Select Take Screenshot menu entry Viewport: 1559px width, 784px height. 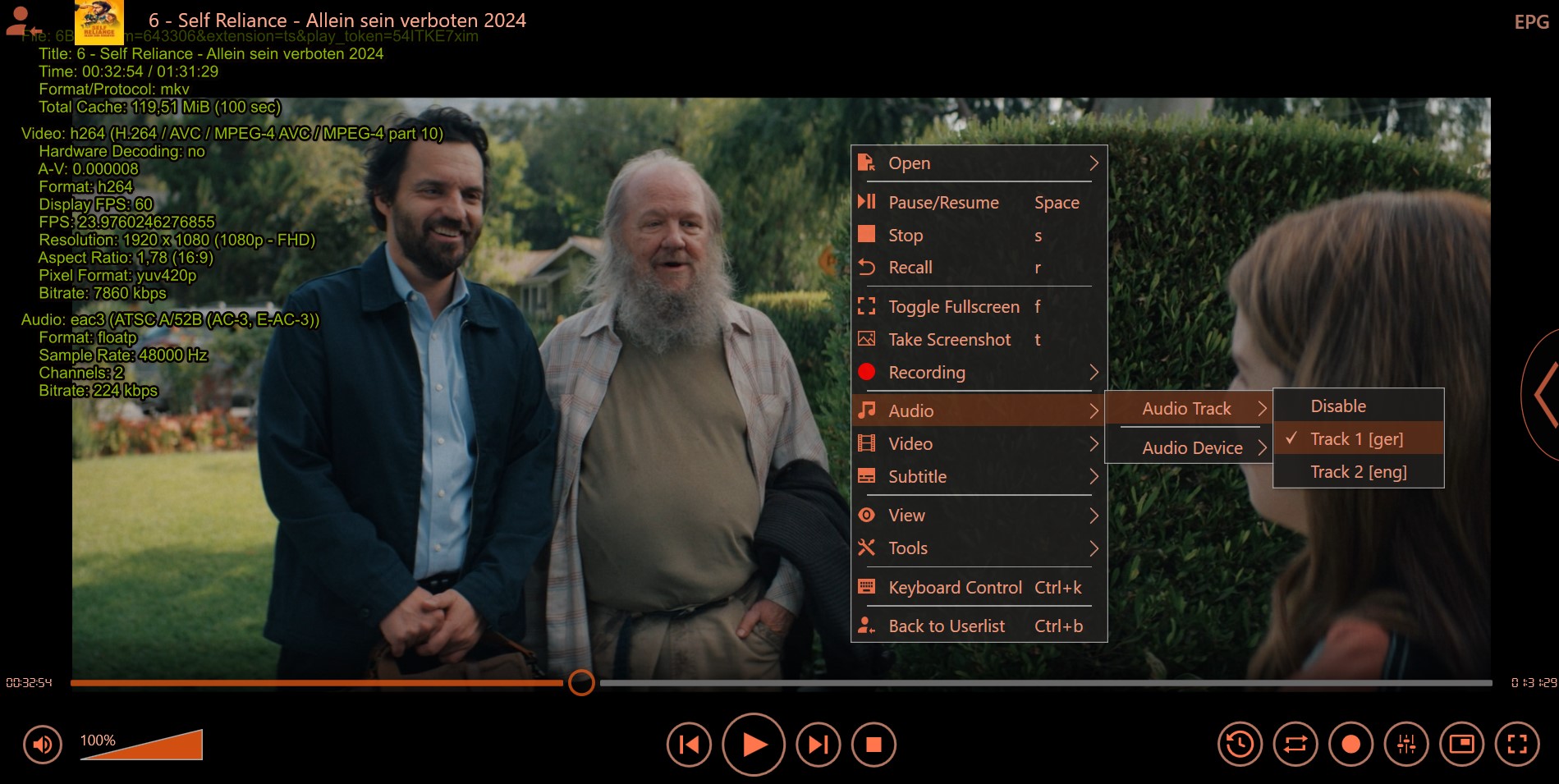tap(979, 340)
